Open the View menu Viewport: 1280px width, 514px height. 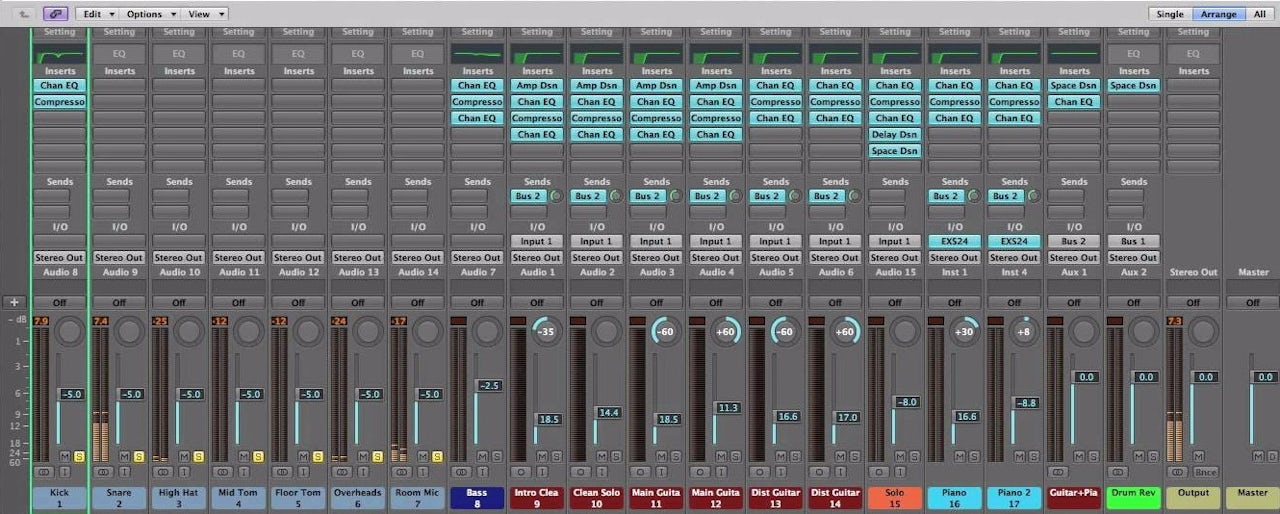coord(206,14)
